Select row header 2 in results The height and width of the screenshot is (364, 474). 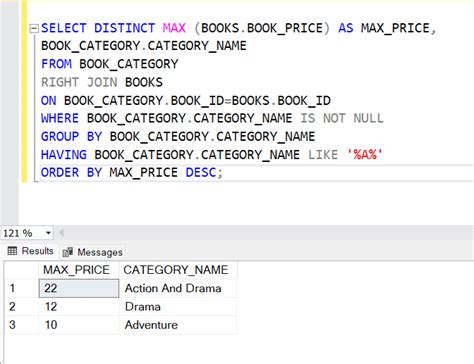point(22,307)
